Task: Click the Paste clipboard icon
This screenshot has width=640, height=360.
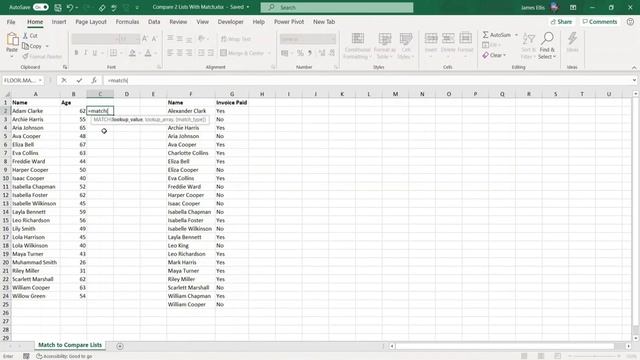Action: coord(12,40)
